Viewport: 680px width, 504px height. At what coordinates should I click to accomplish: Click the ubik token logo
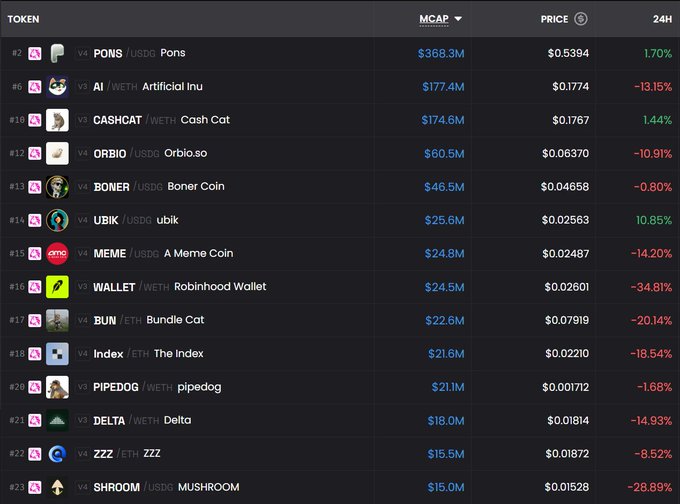pyautogui.click(x=57, y=220)
